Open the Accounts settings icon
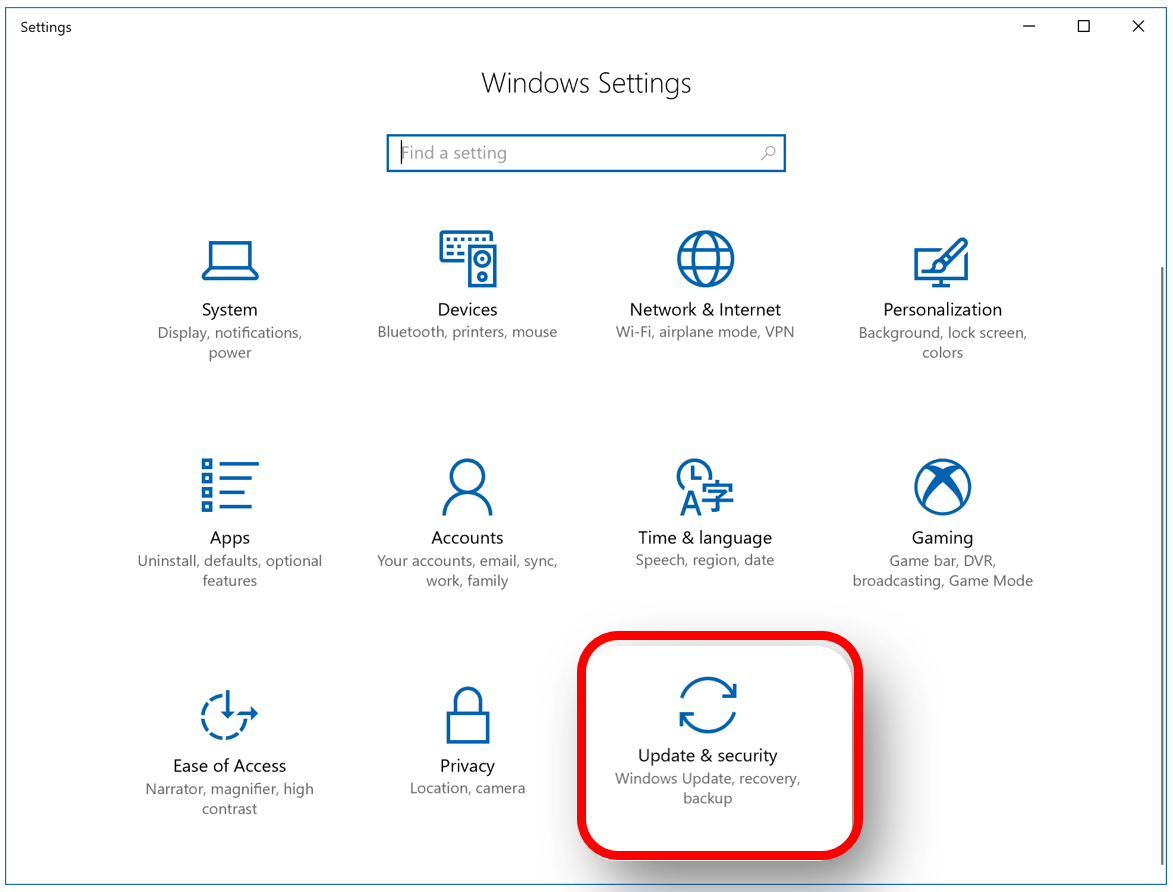The width and height of the screenshot is (1173, 892). [467, 486]
